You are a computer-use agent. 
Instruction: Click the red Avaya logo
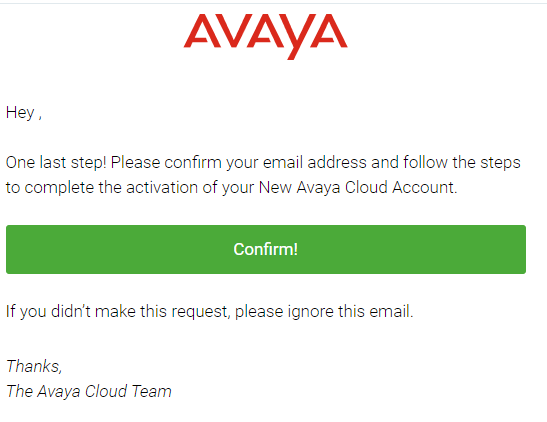[265, 36]
